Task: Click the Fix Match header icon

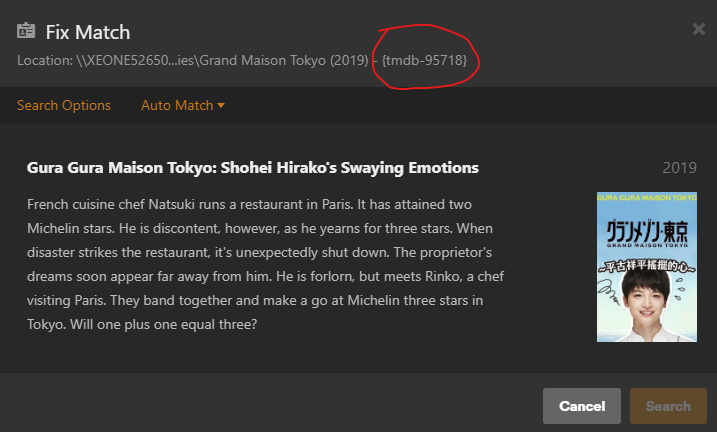Action: 27,32
